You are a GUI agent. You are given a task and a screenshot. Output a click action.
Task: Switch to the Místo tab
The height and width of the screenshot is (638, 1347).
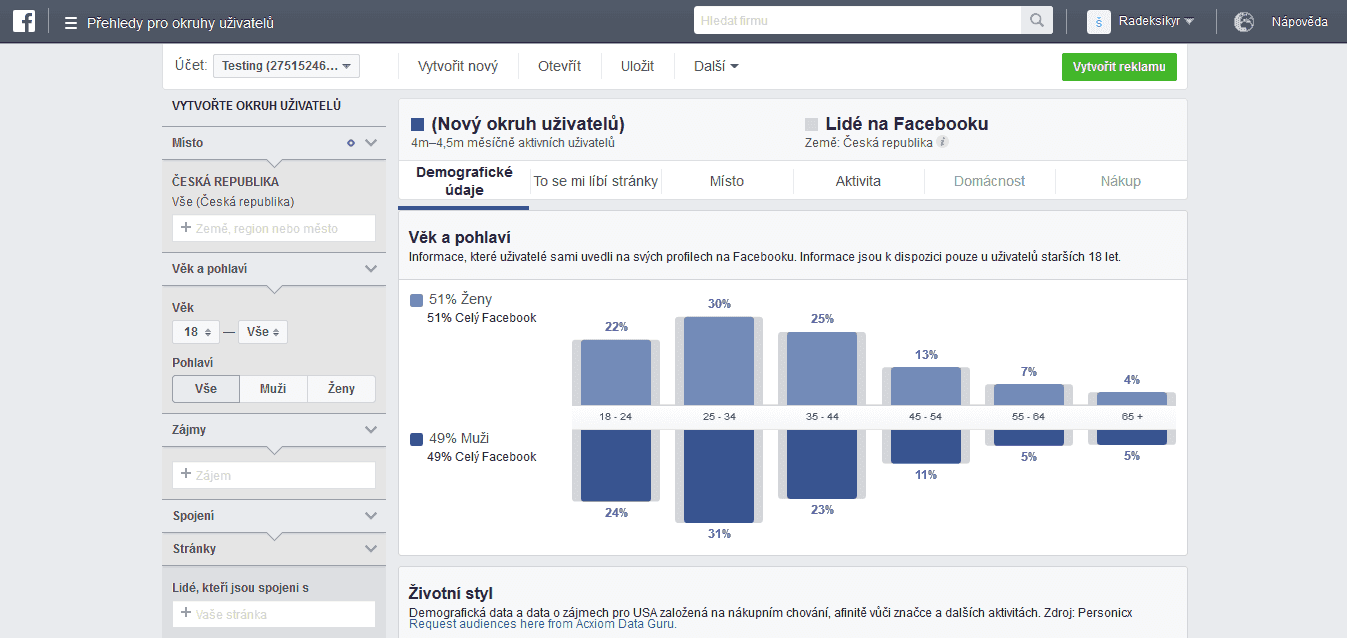pos(727,181)
